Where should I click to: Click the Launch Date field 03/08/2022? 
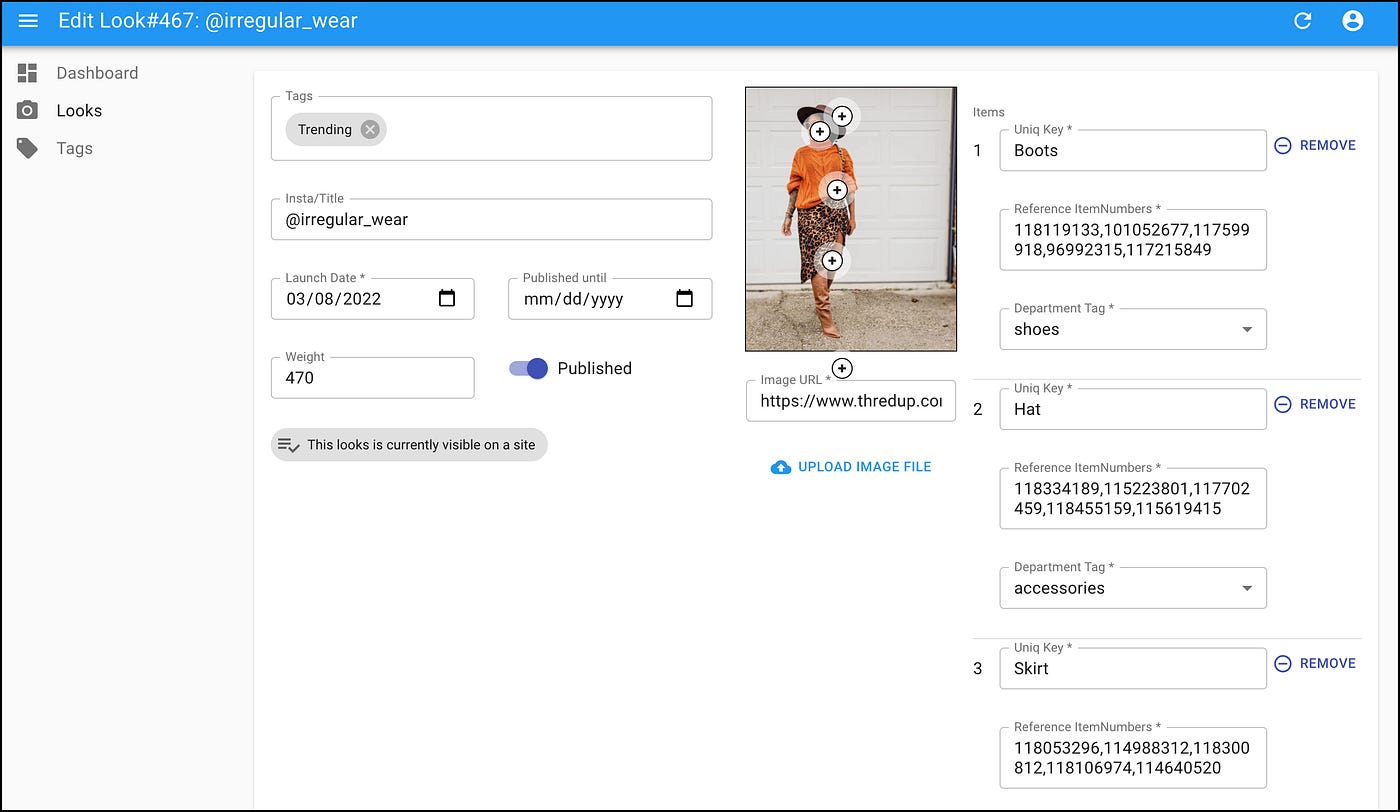pyautogui.click(x=372, y=298)
